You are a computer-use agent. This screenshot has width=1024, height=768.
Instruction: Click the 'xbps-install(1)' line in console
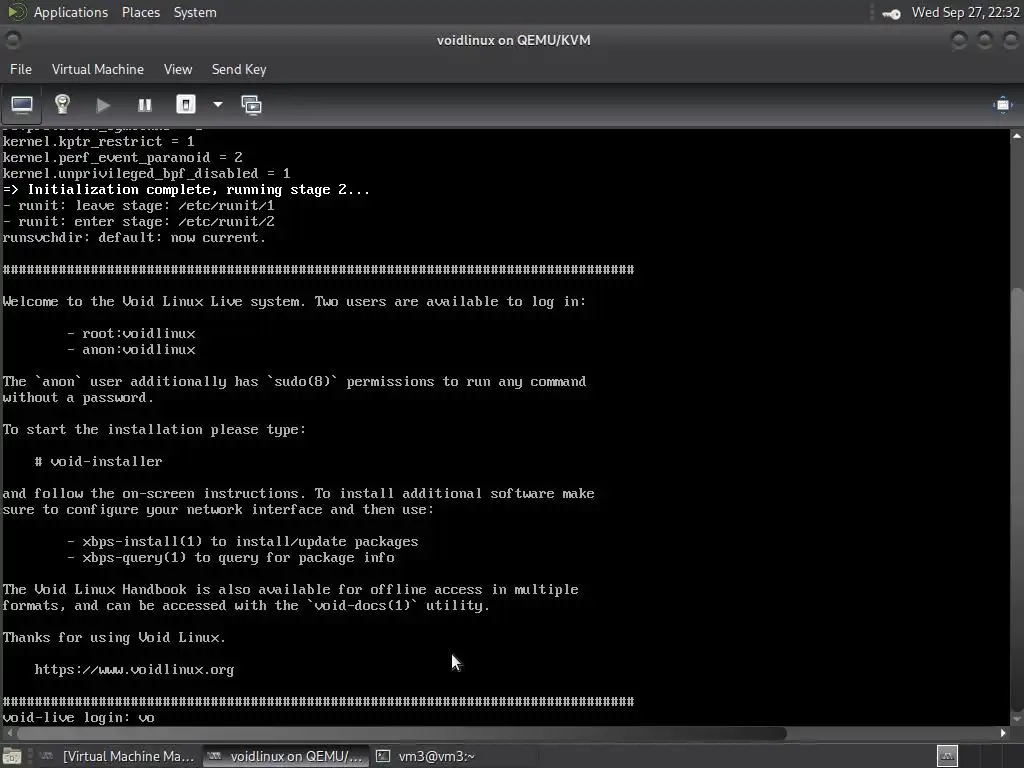pyautogui.click(x=242, y=541)
